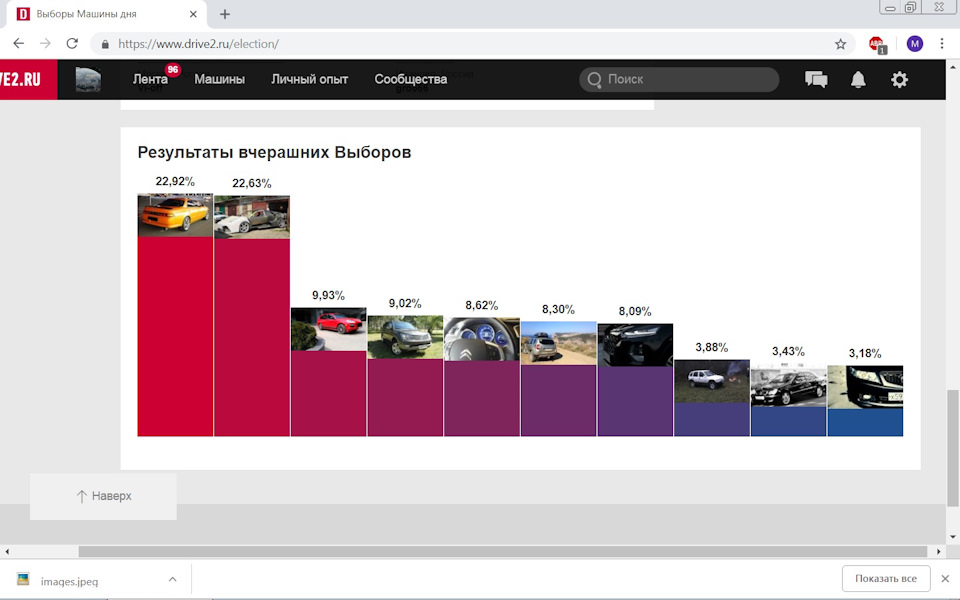Click the purple bar under 8,09%
This screenshot has width=960, height=600.
tap(635, 401)
